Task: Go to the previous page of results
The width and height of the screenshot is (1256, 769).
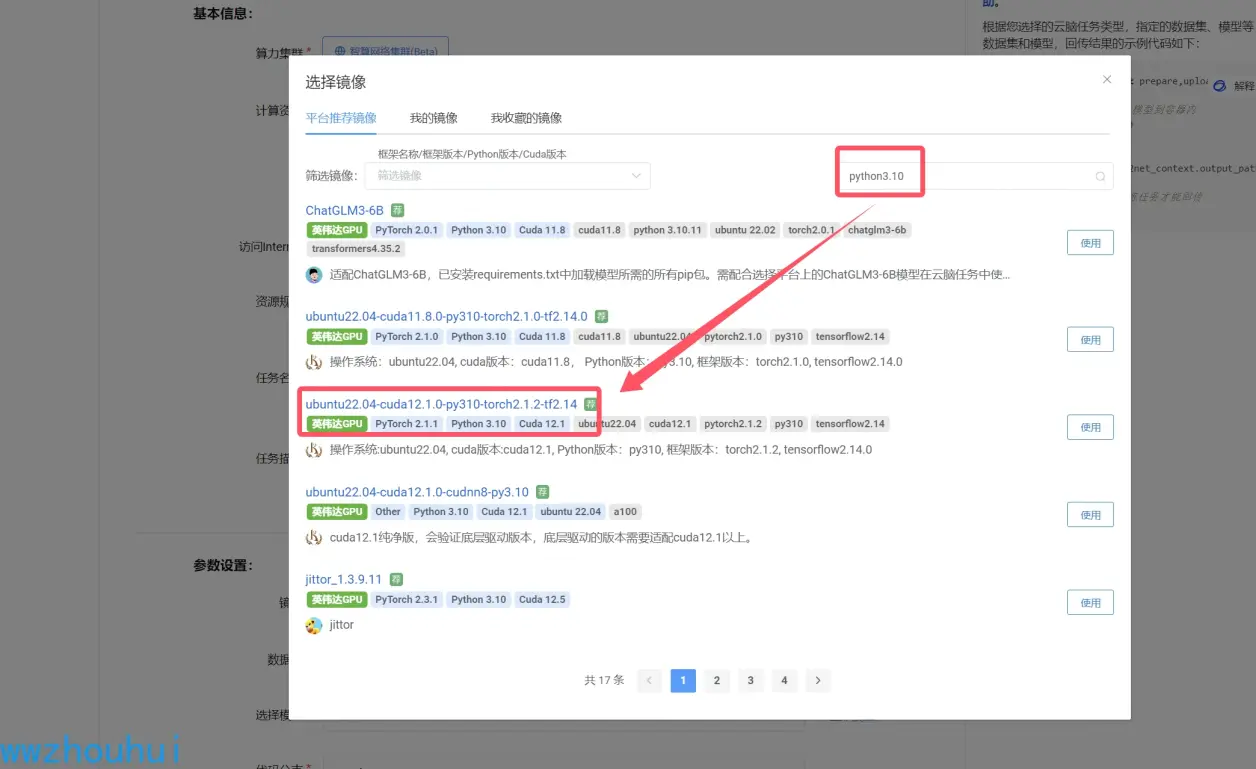Action: (x=649, y=681)
